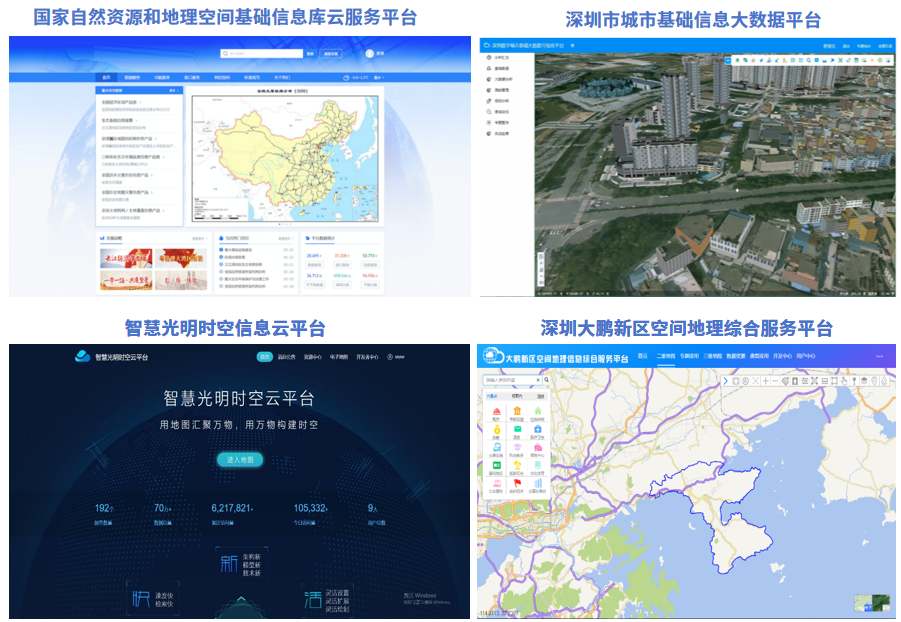Screen dimensions: 901x622
Task: Open 数据服务 in national platform navbar
Action: point(132,78)
